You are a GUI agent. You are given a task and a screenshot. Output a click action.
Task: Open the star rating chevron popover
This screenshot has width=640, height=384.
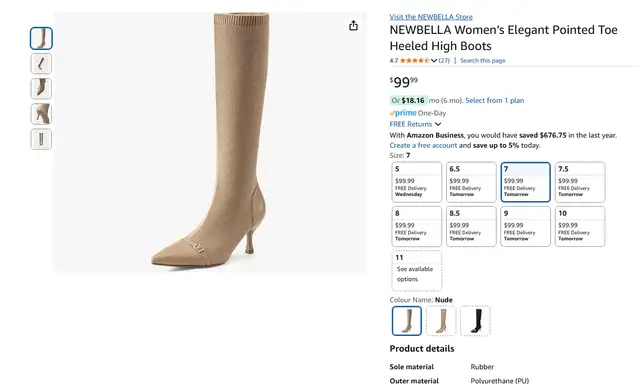[x=434, y=60]
